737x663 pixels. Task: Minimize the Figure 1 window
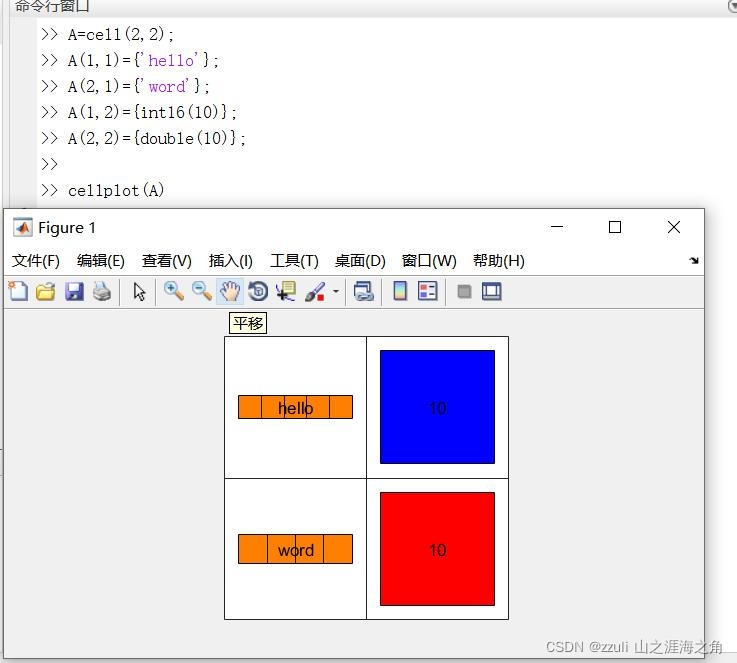tap(557, 227)
